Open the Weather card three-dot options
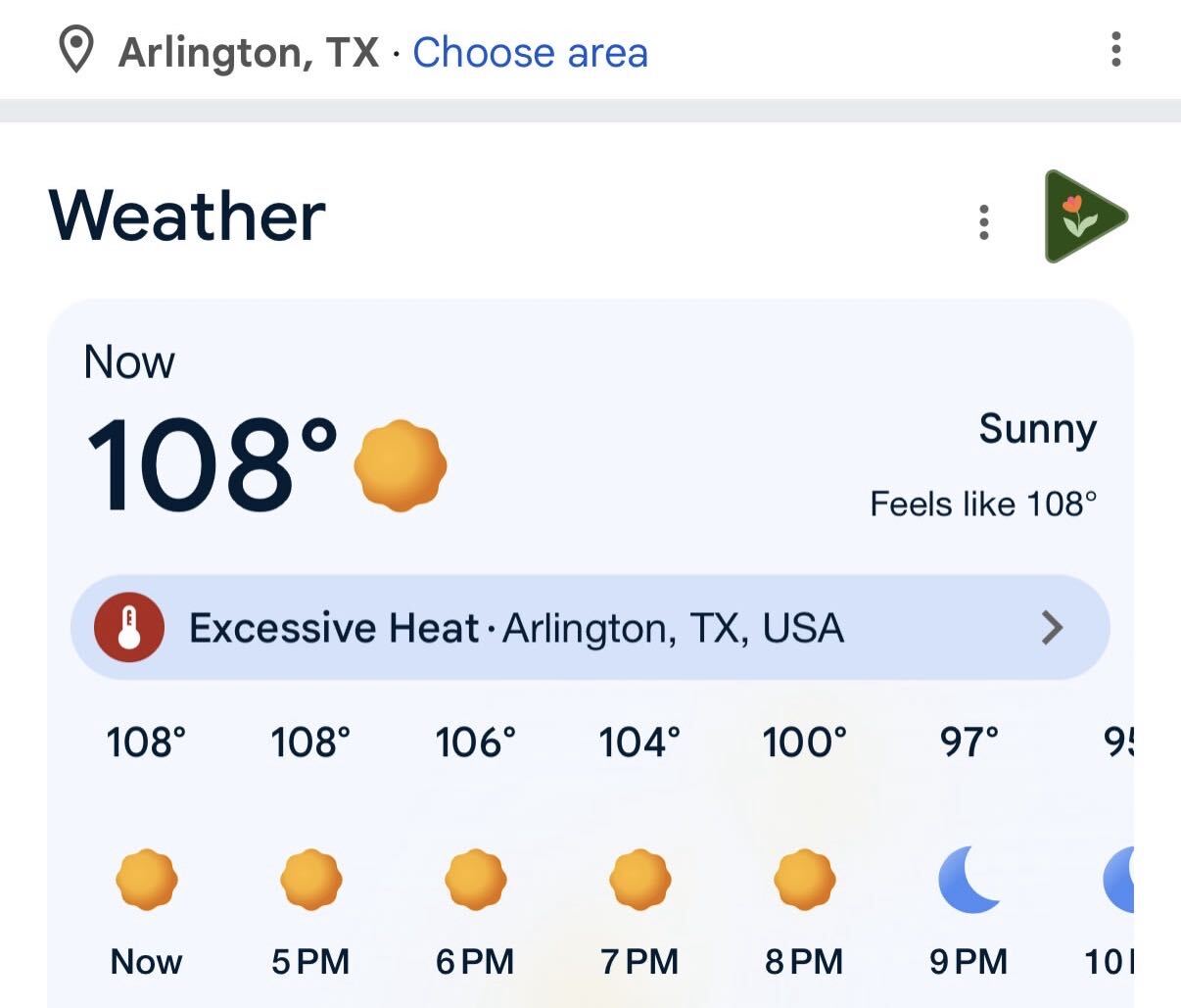Image resolution: width=1181 pixels, height=1008 pixels. click(x=984, y=222)
